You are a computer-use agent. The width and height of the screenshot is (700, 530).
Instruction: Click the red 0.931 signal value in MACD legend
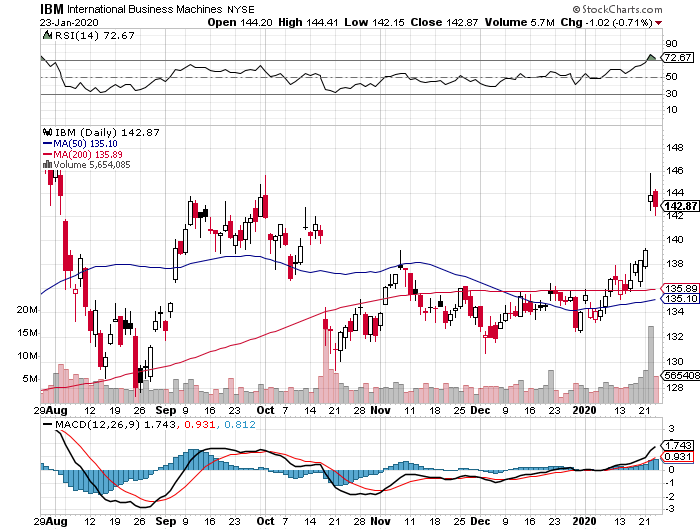pos(200,424)
